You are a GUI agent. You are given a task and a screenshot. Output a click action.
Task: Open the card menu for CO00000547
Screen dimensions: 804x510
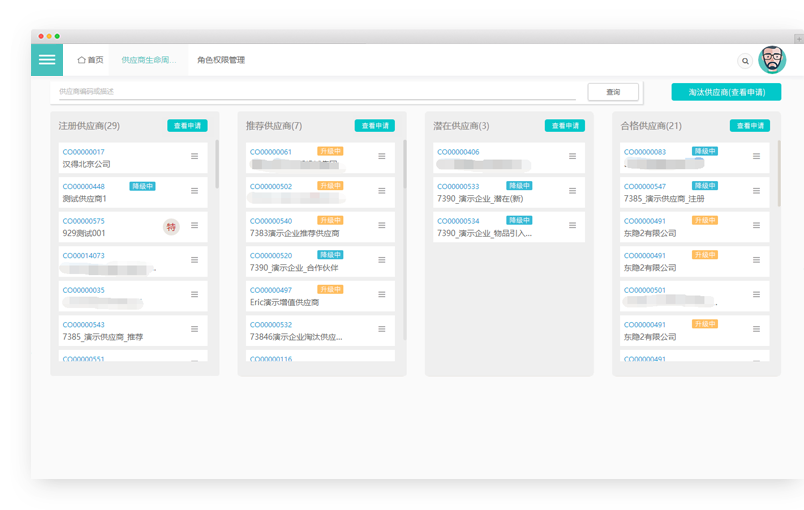point(756,191)
